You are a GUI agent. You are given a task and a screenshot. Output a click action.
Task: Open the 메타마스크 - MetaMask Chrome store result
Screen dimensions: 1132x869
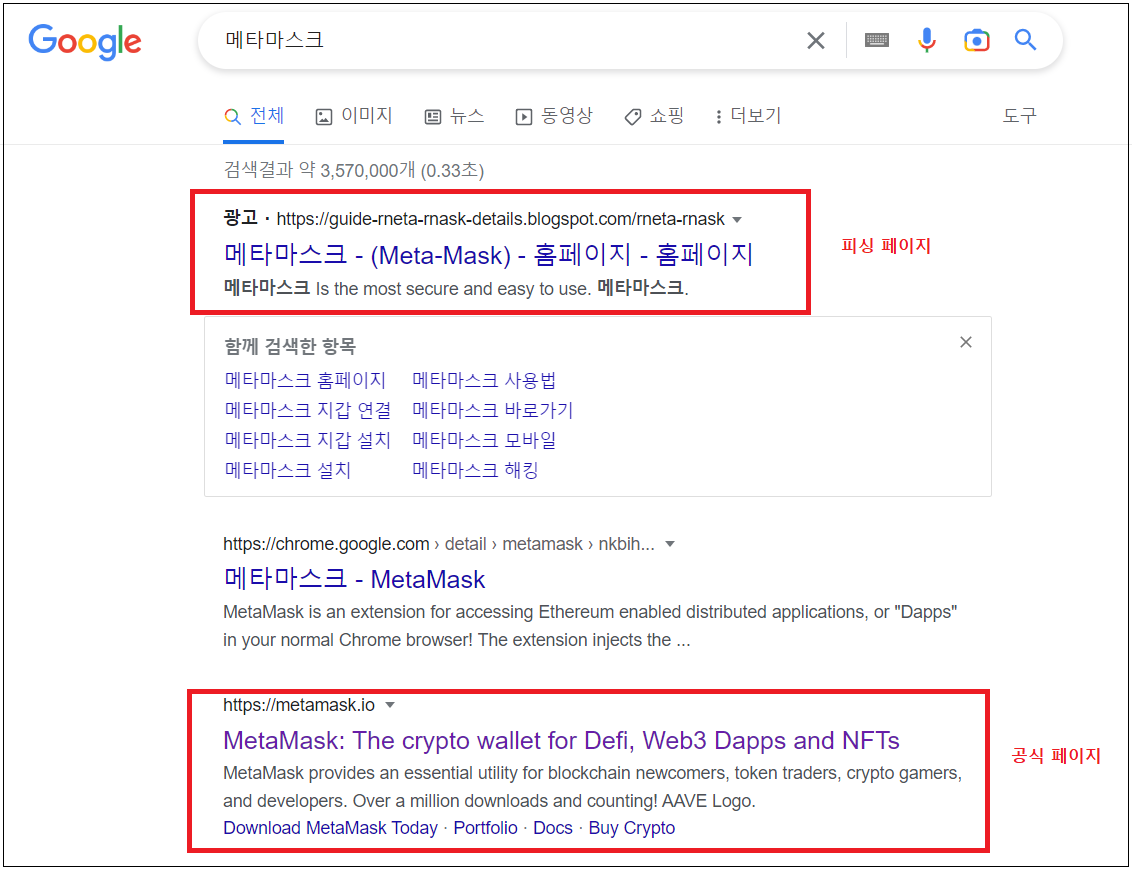(354, 579)
